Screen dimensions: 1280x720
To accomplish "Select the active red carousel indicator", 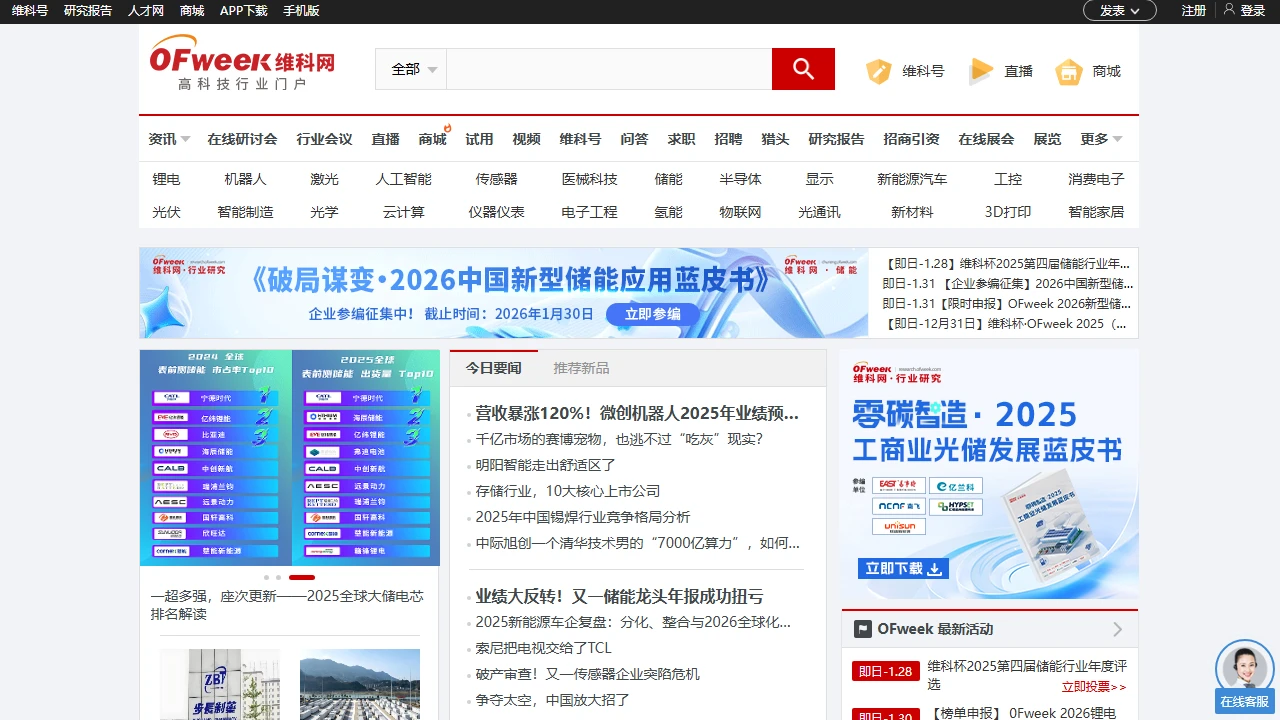I will pyautogui.click(x=302, y=577).
